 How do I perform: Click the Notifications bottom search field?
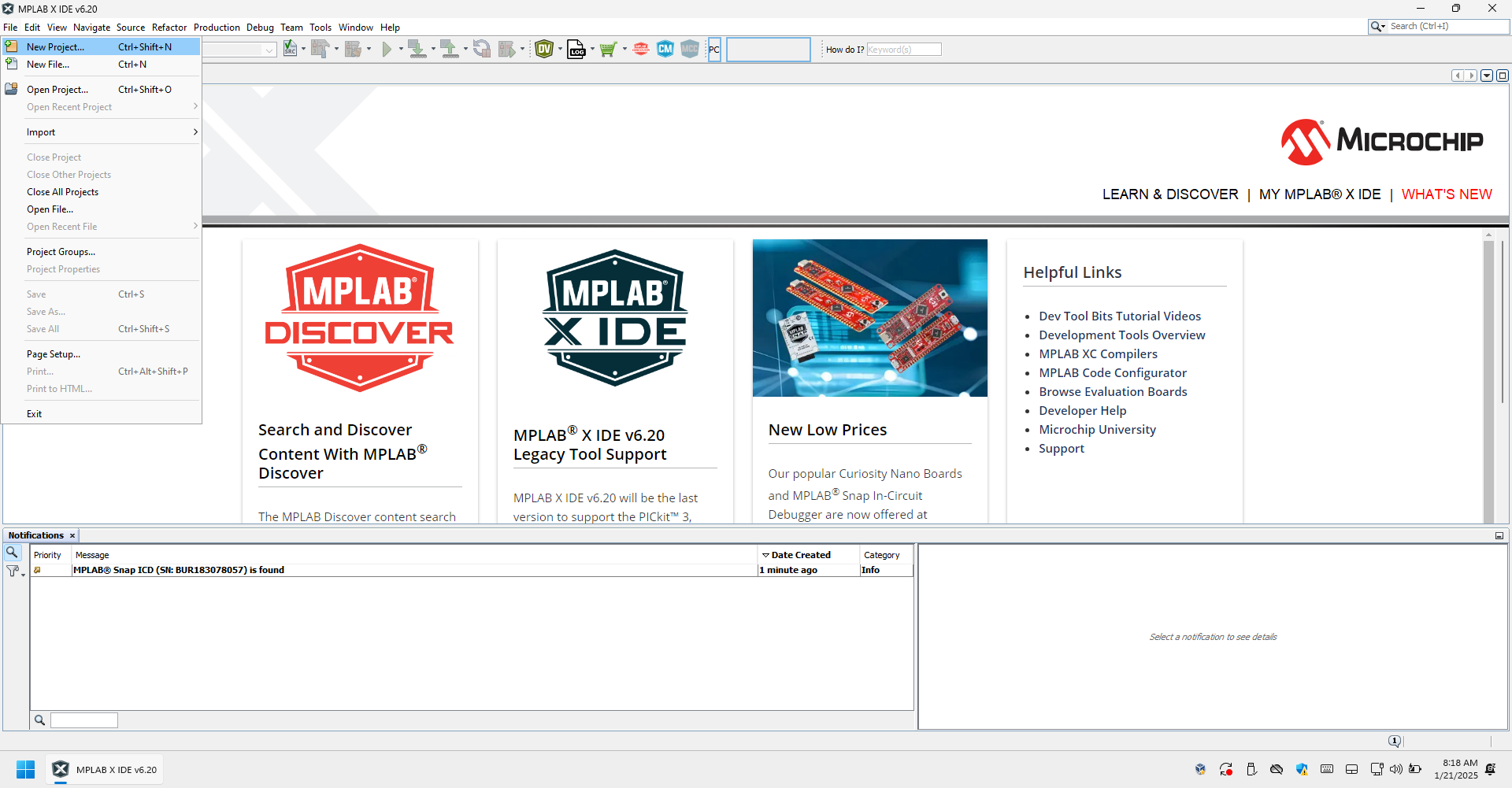point(84,720)
